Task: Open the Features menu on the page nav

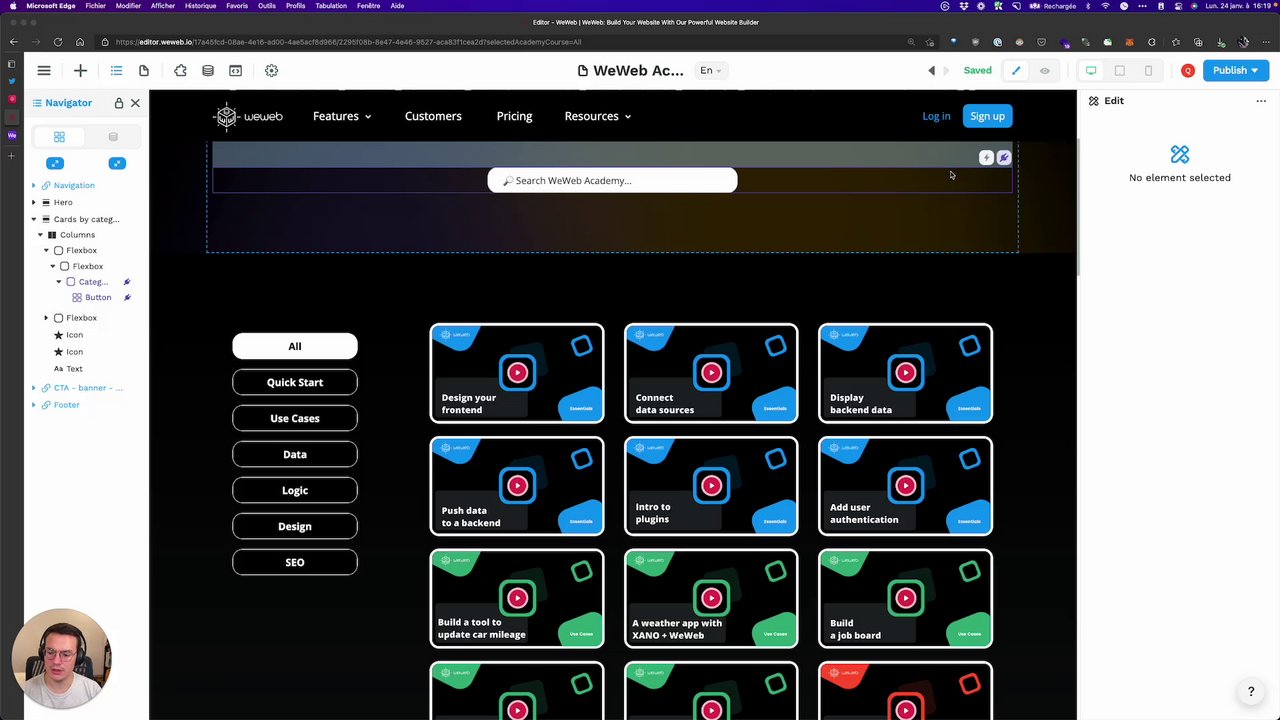Action: pyautogui.click(x=342, y=116)
